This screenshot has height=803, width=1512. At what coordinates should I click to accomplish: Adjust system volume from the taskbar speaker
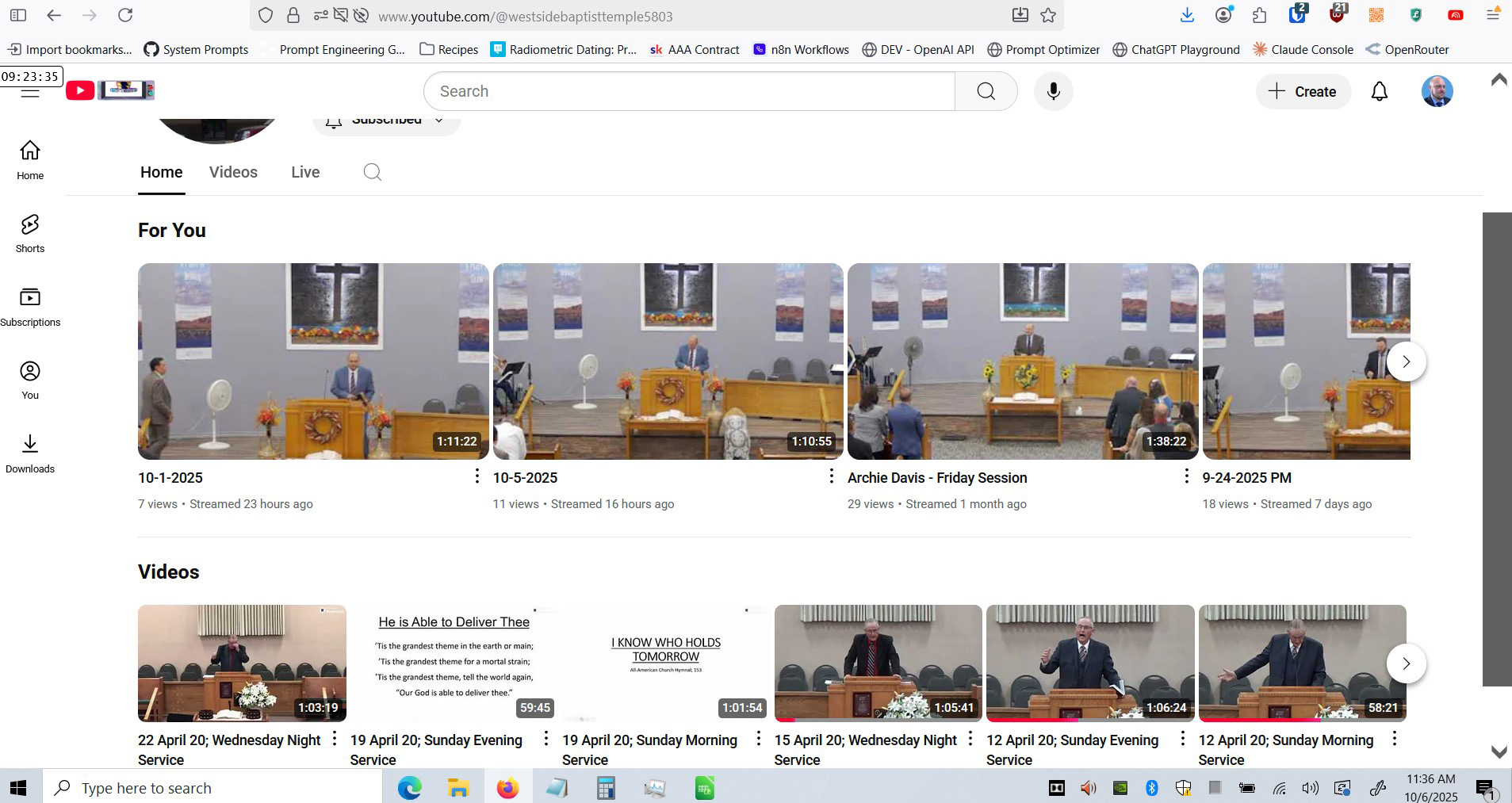[1309, 787]
